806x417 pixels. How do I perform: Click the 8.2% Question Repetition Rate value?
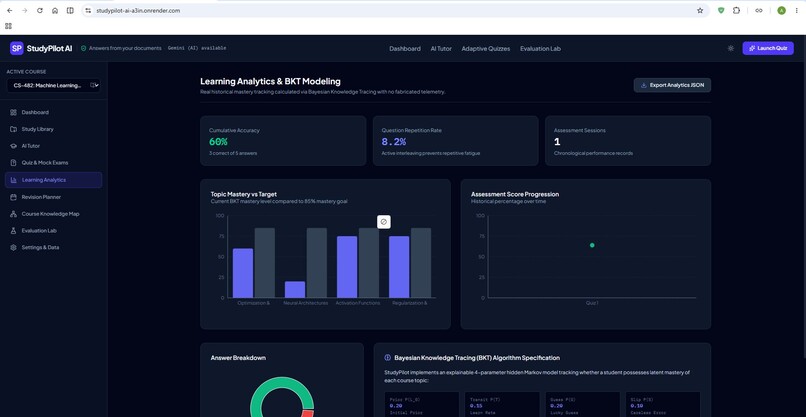(394, 142)
